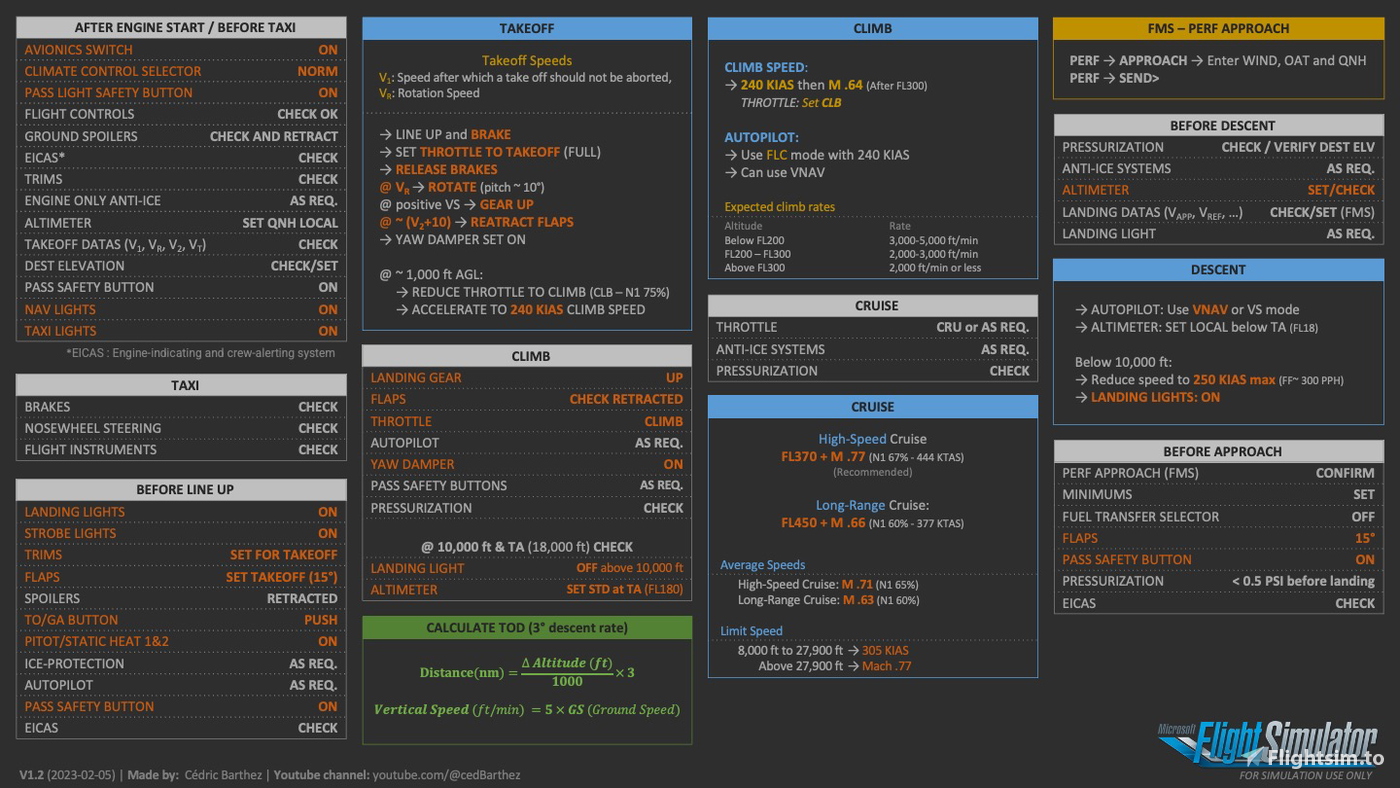Select the FL450 + M .66 cruise setting
Screen dimensions: 1400x788
(823, 523)
